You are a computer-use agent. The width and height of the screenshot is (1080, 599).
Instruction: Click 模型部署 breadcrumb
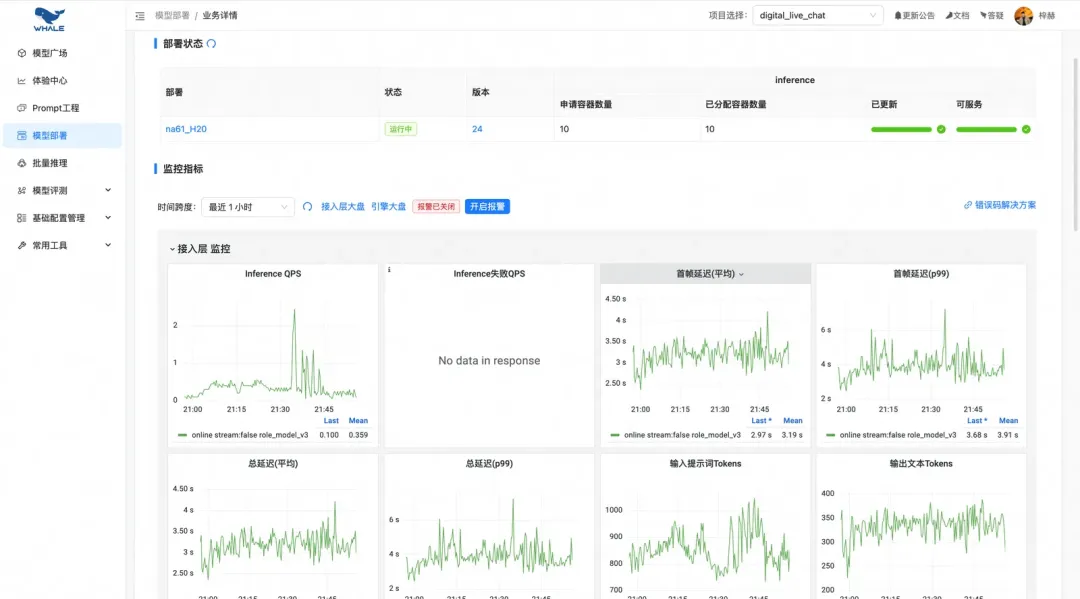172,15
